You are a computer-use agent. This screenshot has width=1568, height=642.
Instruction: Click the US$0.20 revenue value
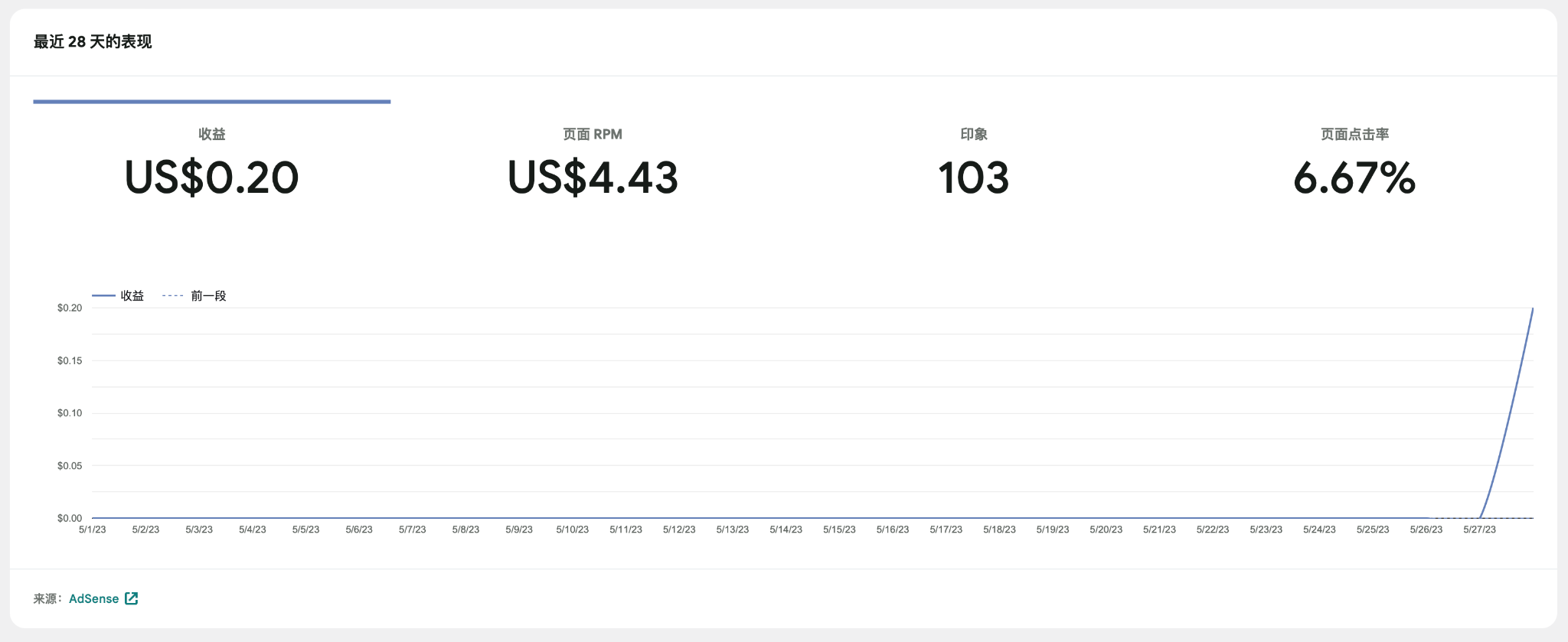(x=212, y=178)
